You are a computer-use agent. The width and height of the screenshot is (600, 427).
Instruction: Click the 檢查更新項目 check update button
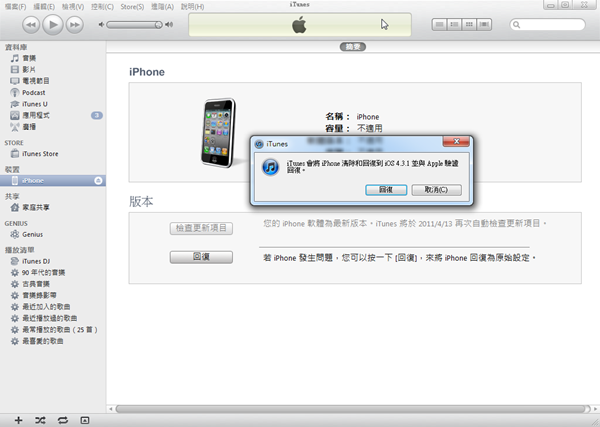[x=201, y=228]
